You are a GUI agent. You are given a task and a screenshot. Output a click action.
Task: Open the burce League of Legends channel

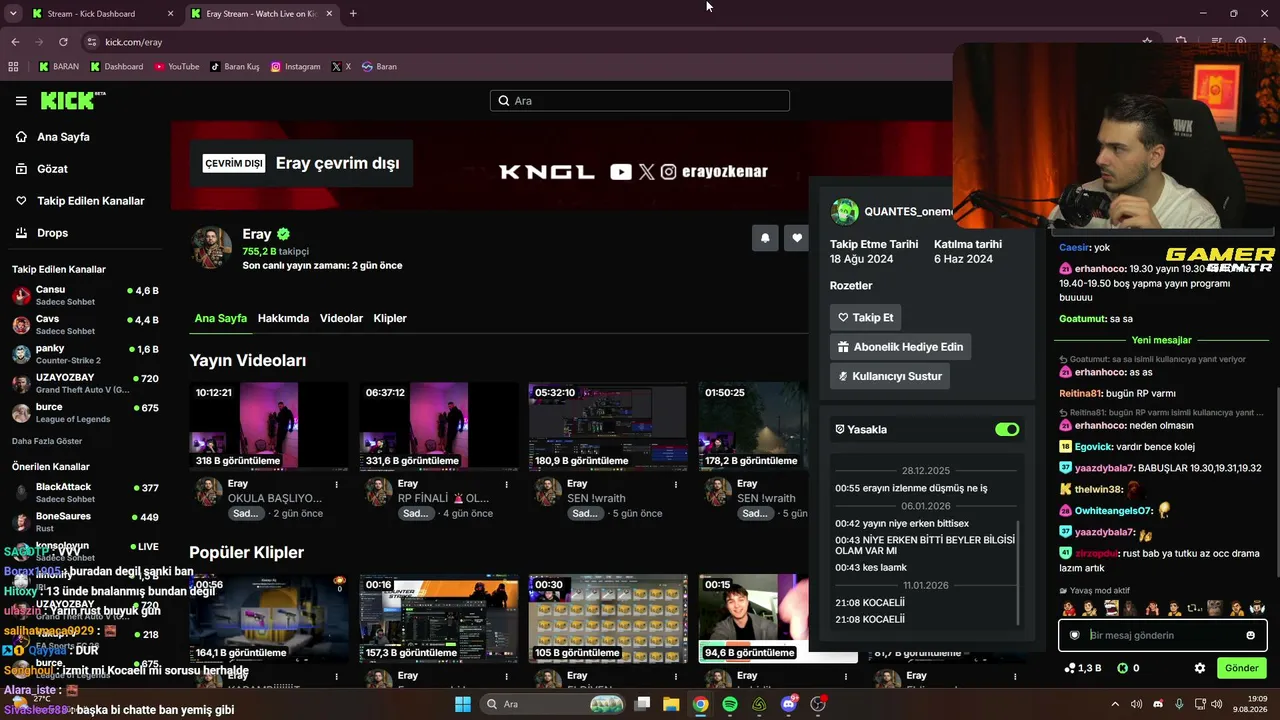(85, 413)
